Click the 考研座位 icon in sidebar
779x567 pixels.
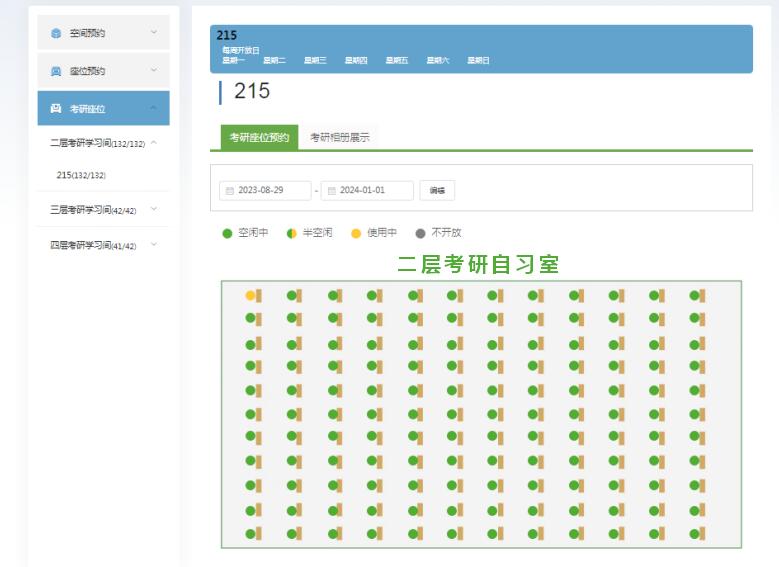[x=56, y=108]
